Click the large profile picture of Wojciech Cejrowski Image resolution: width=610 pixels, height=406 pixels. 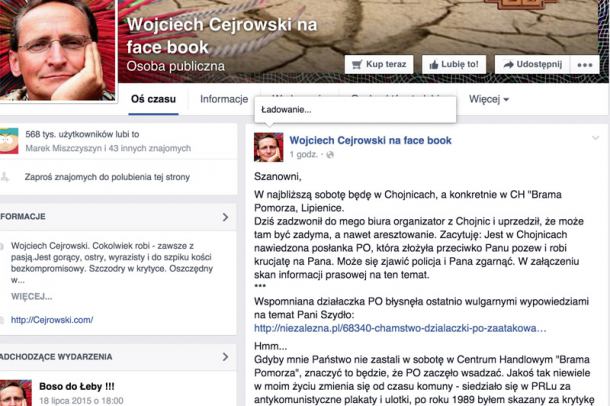click(58, 50)
